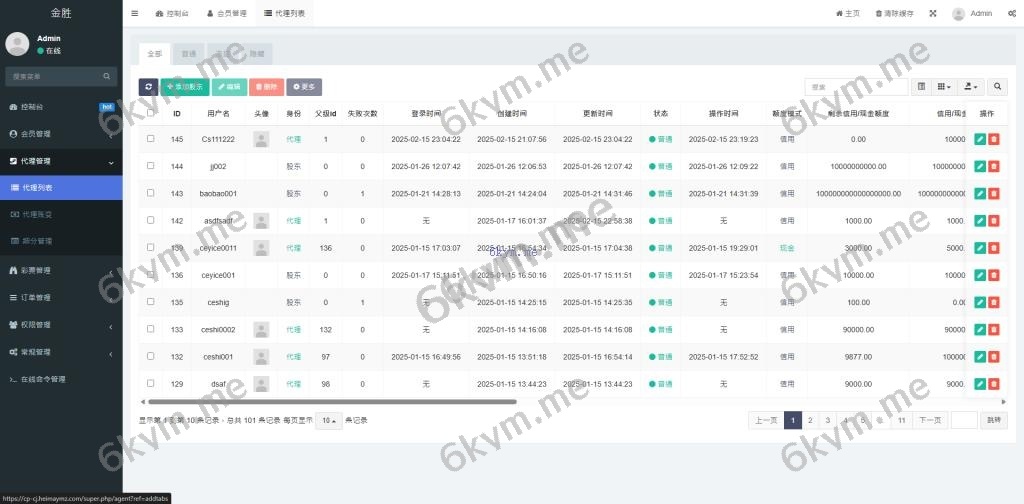Open the settings cogs icon at top right
Viewport: 1024px width, 504px height.
click(1012, 13)
